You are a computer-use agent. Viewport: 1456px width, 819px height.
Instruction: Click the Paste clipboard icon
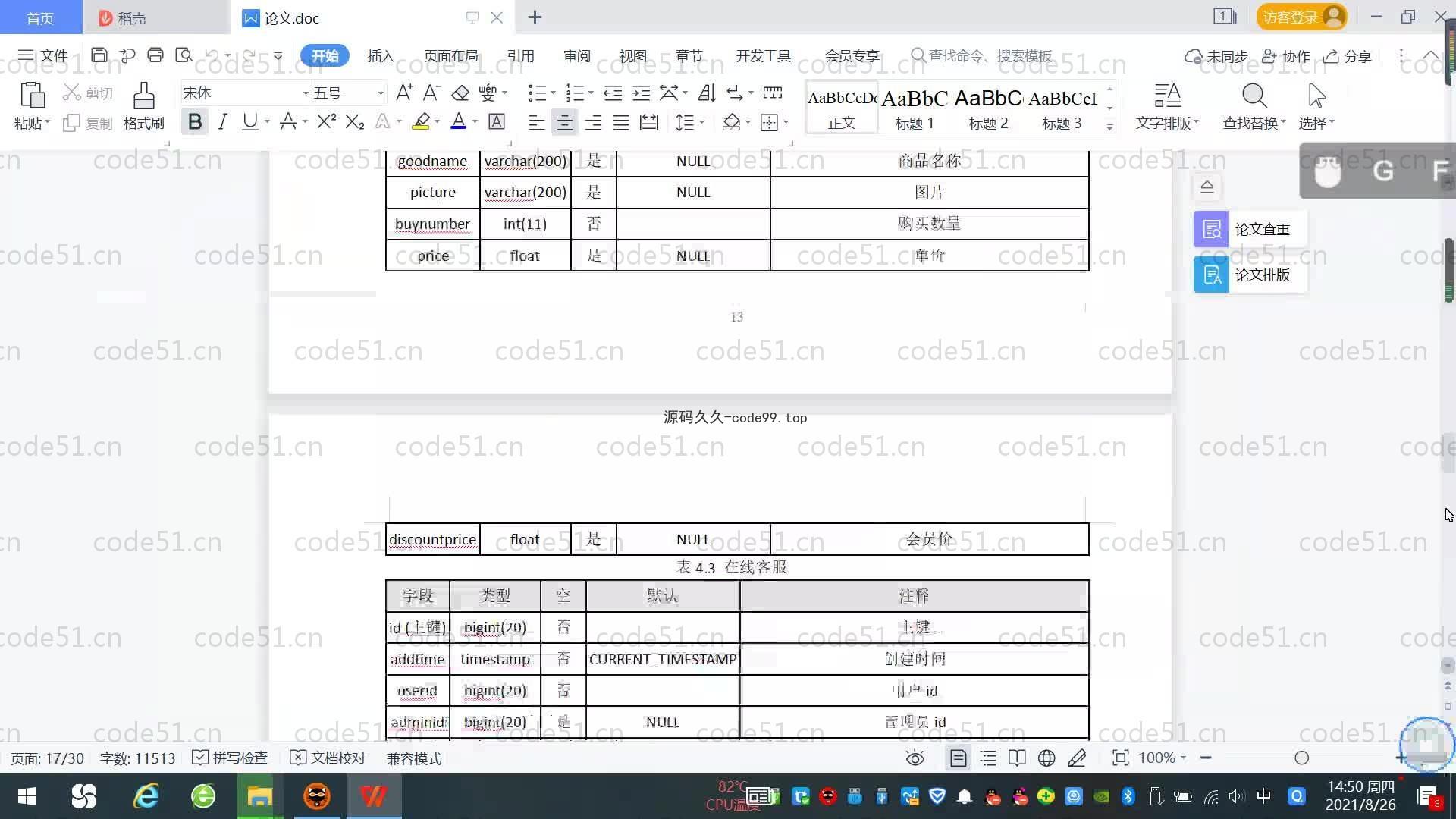click(x=32, y=96)
